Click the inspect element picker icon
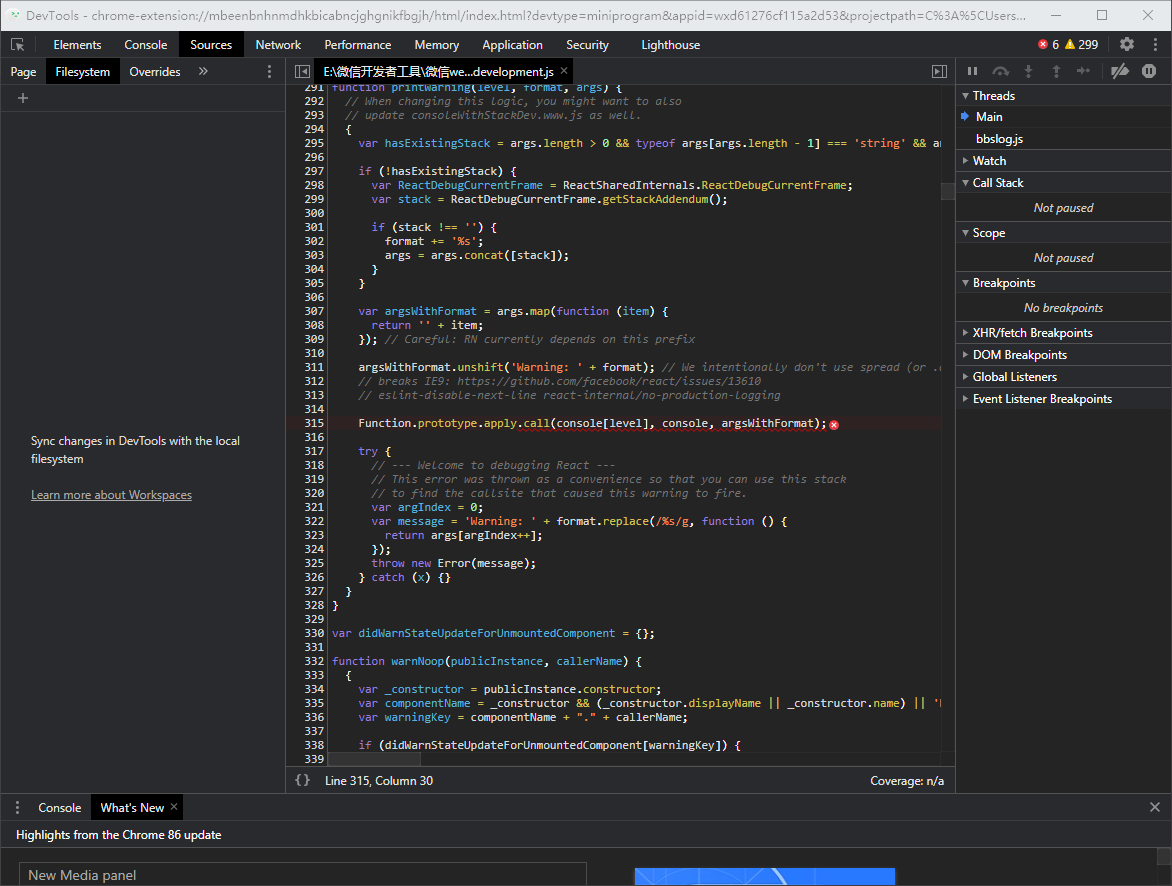1172x886 pixels. pyautogui.click(x=18, y=45)
